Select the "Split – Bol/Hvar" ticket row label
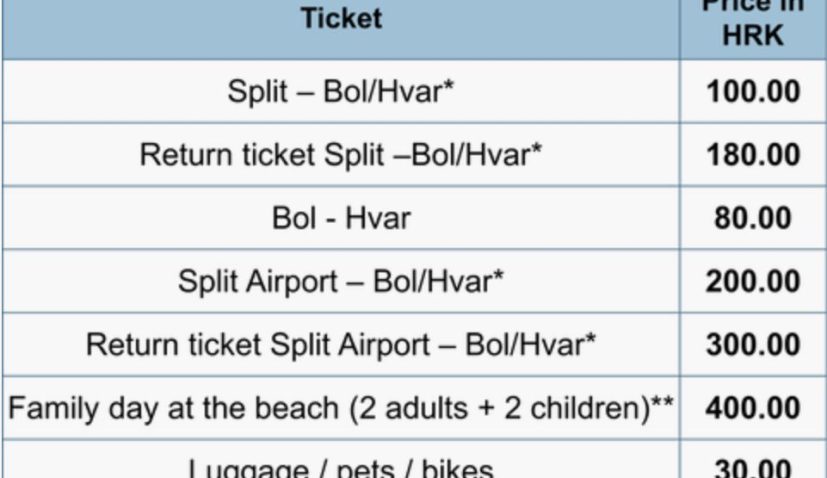Viewport: 827px width, 478px height. coord(341,92)
